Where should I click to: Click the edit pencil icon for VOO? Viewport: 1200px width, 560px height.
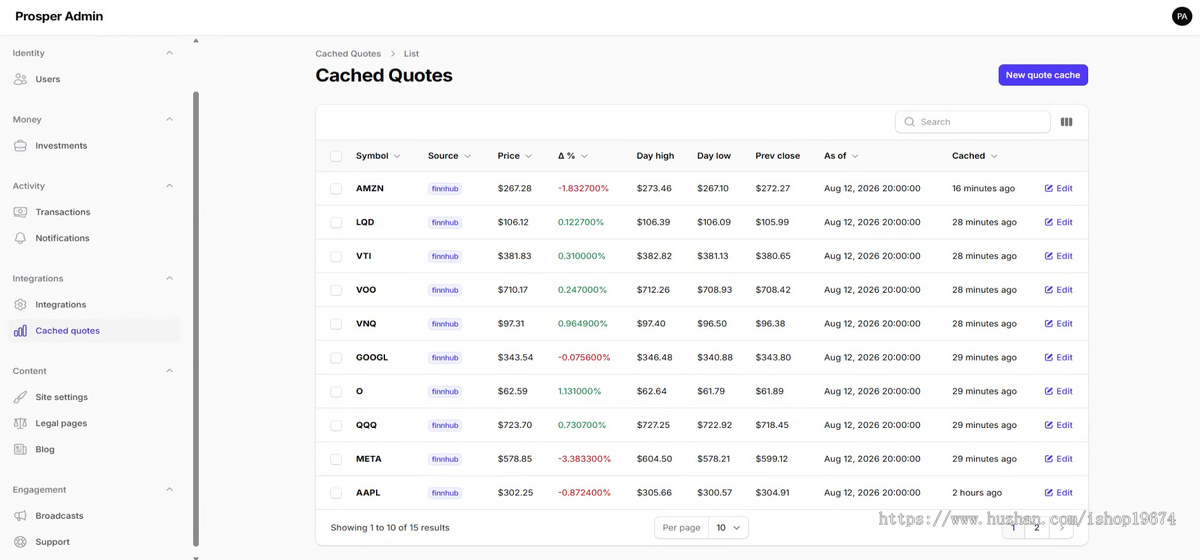1049,290
